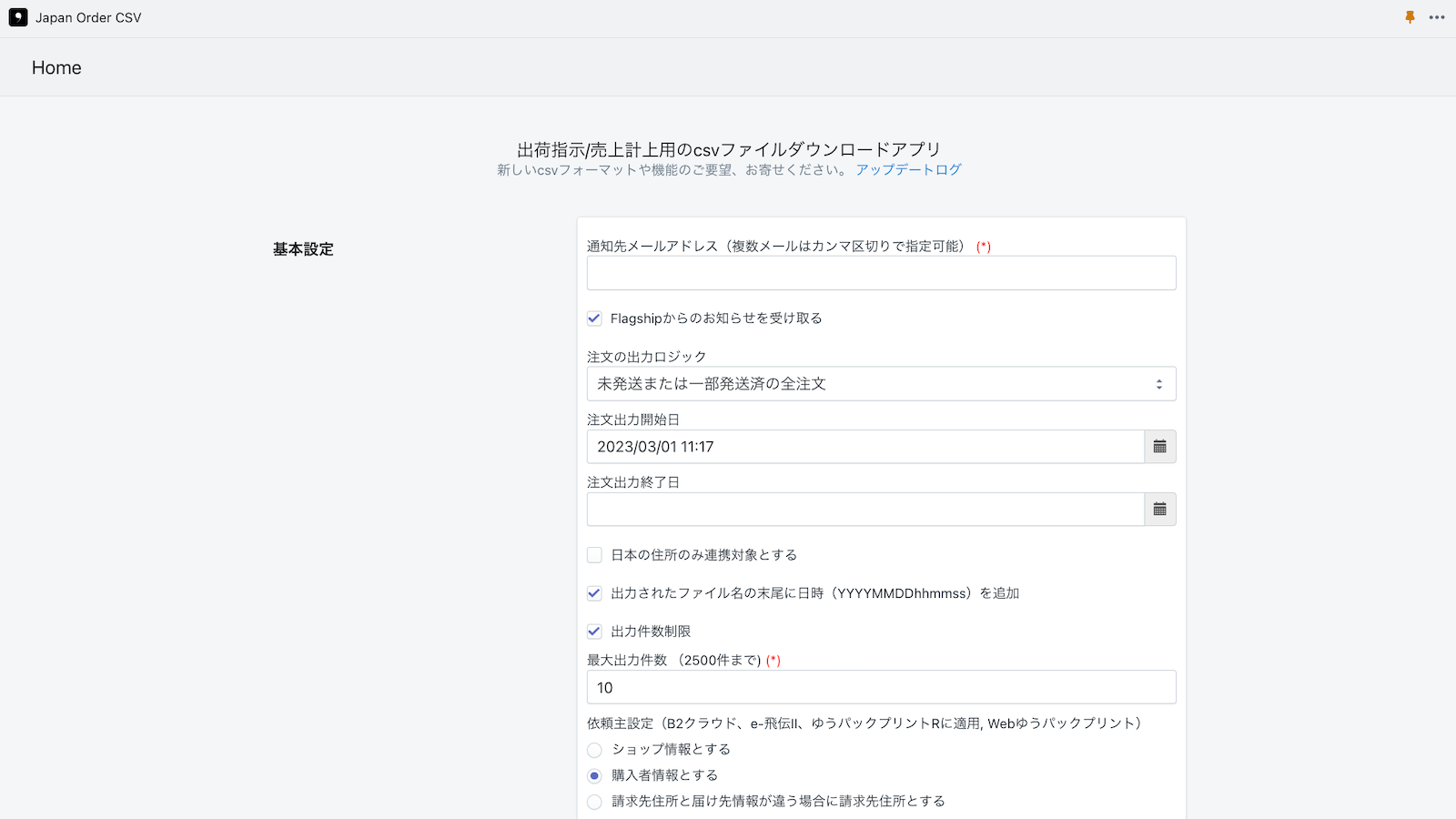The image size is (1456, 819).
Task: Select the ショップ情報とする radio button
Action: [594, 750]
